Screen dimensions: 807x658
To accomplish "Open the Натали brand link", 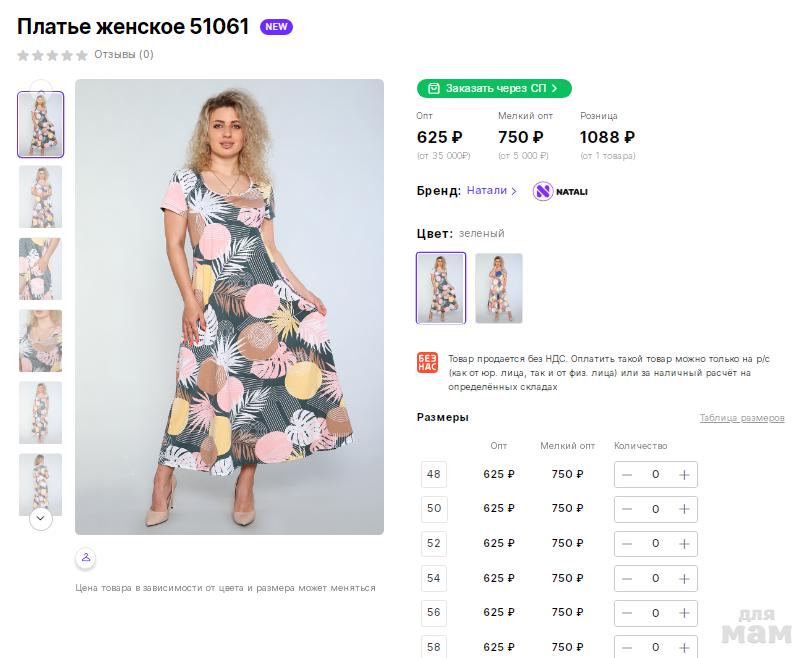I will [x=491, y=191].
